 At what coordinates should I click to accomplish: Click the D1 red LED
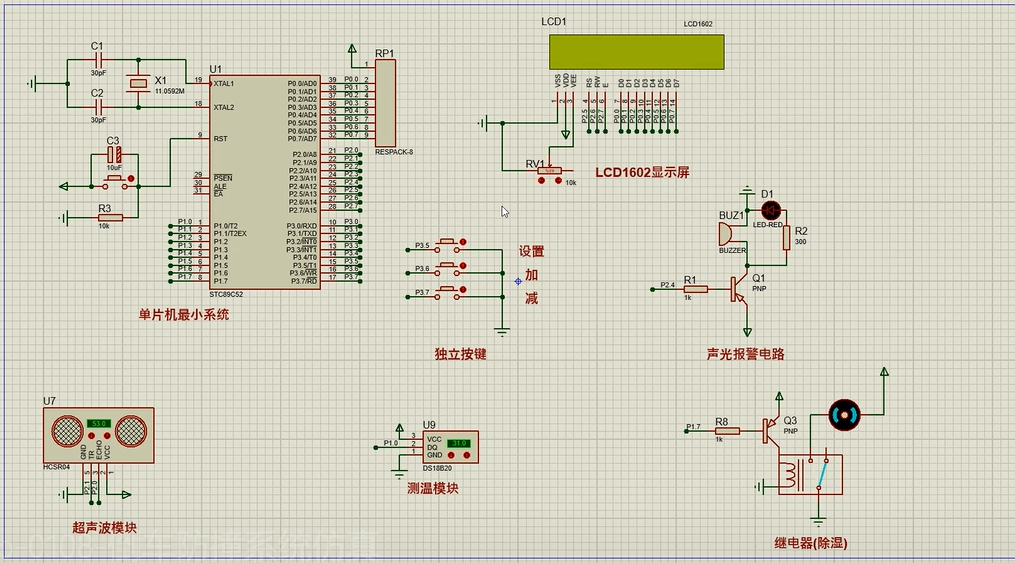(x=770, y=210)
